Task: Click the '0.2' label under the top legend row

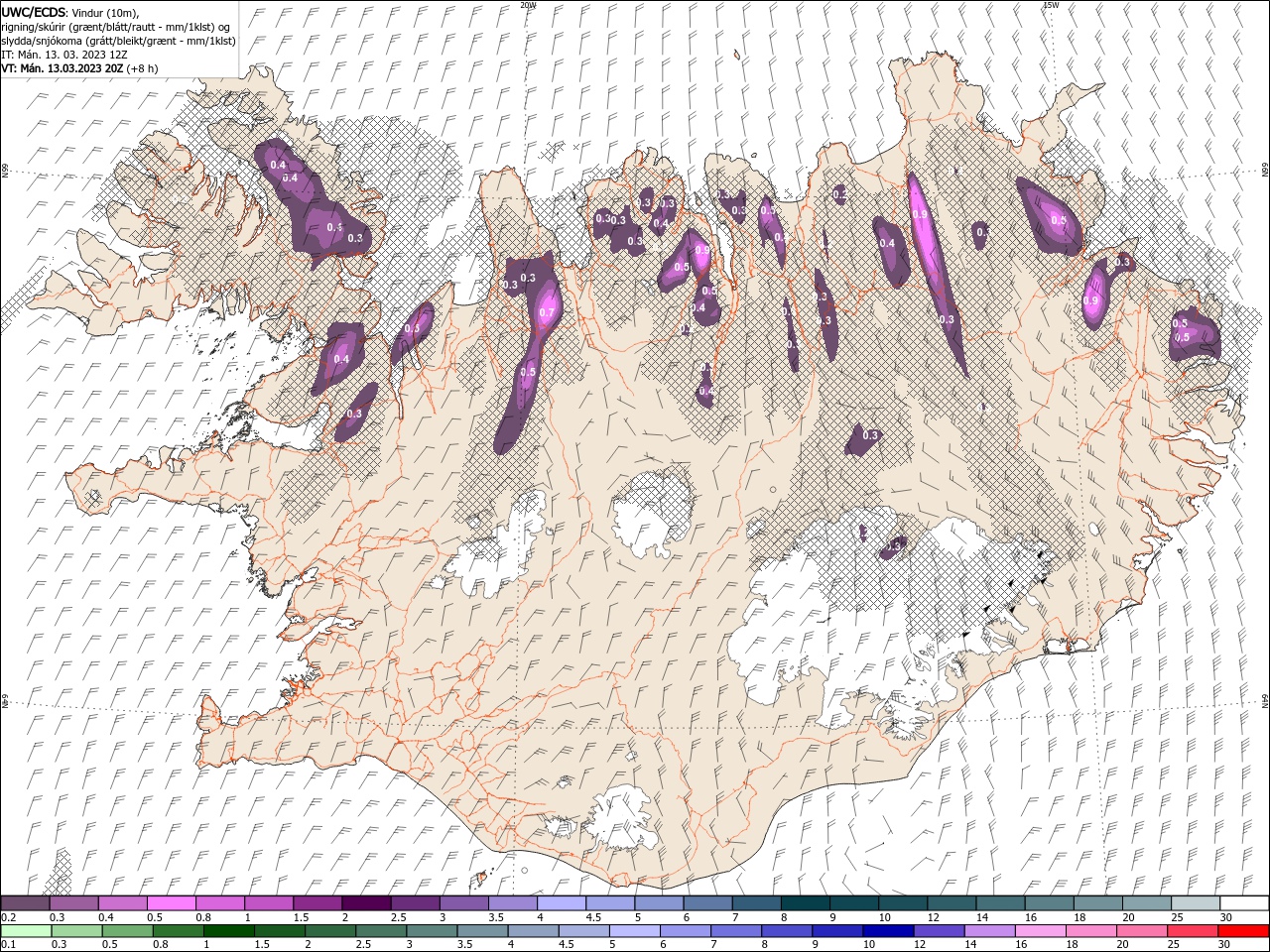Action: pos(7,917)
